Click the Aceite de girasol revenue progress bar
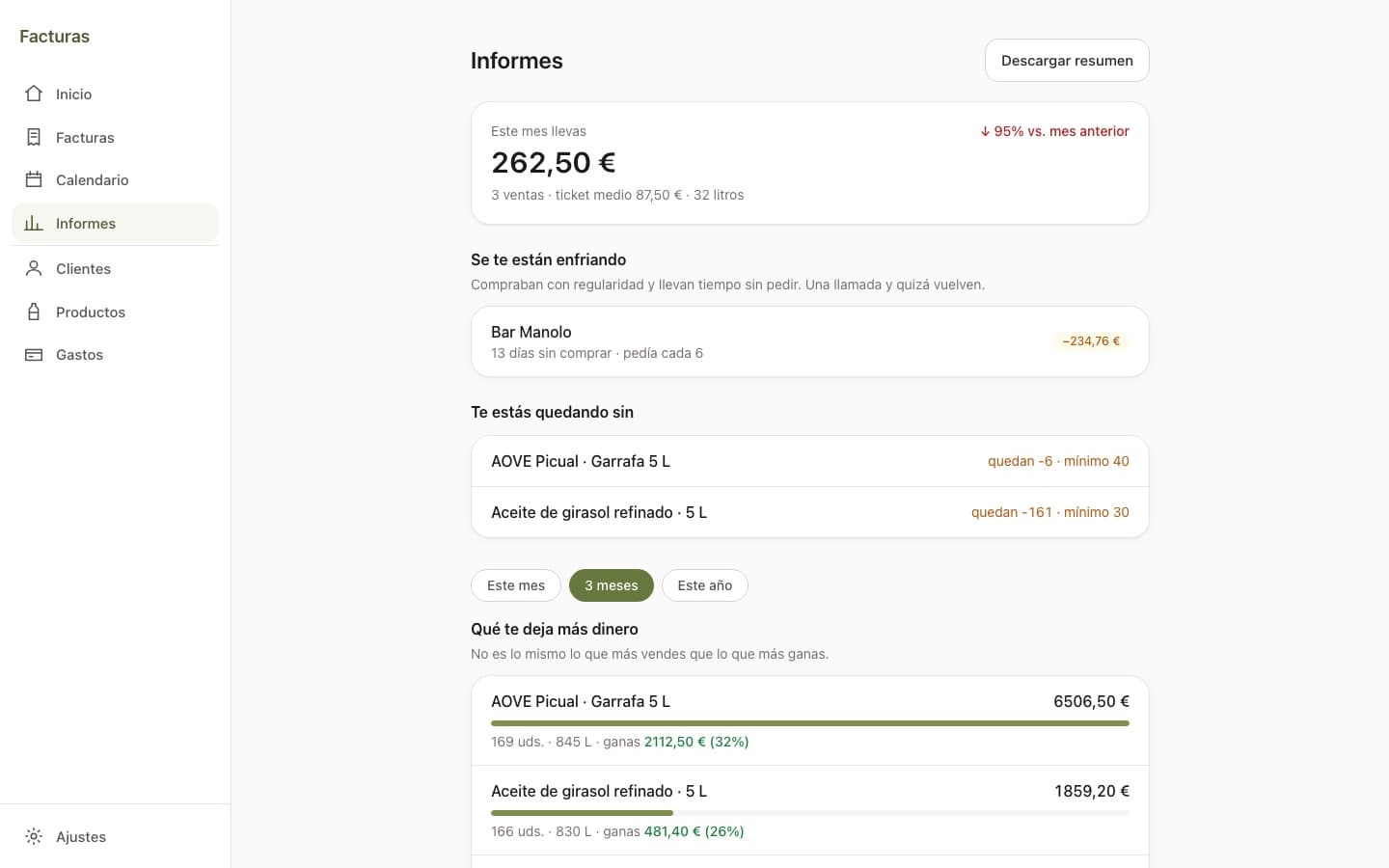The height and width of the screenshot is (868, 1389). pyautogui.click(x=809, y=813)
